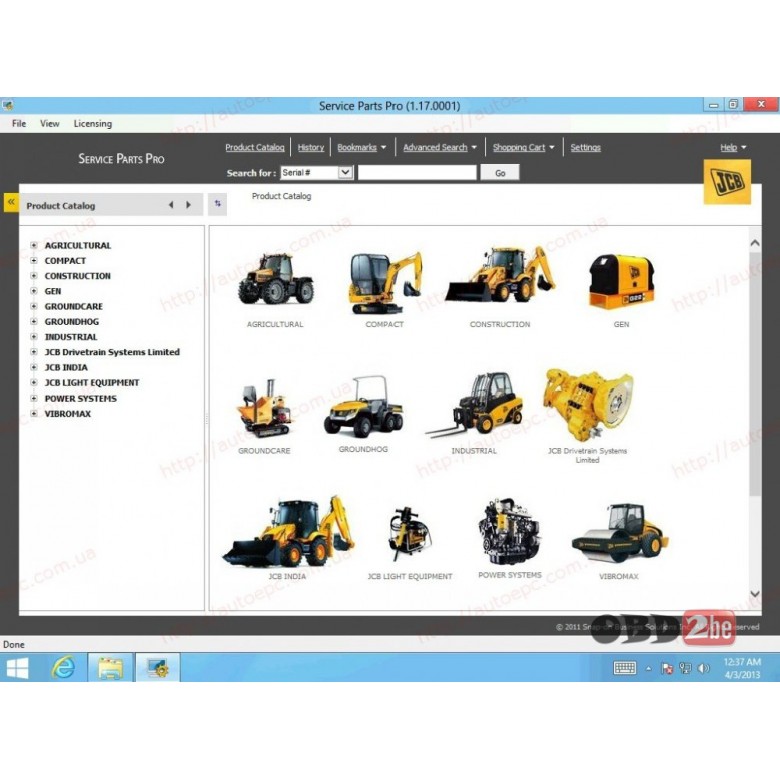The height and width of the screenshot is (780, 780).
Task: Open the GEN generator image
Action: tap(621, 282)
